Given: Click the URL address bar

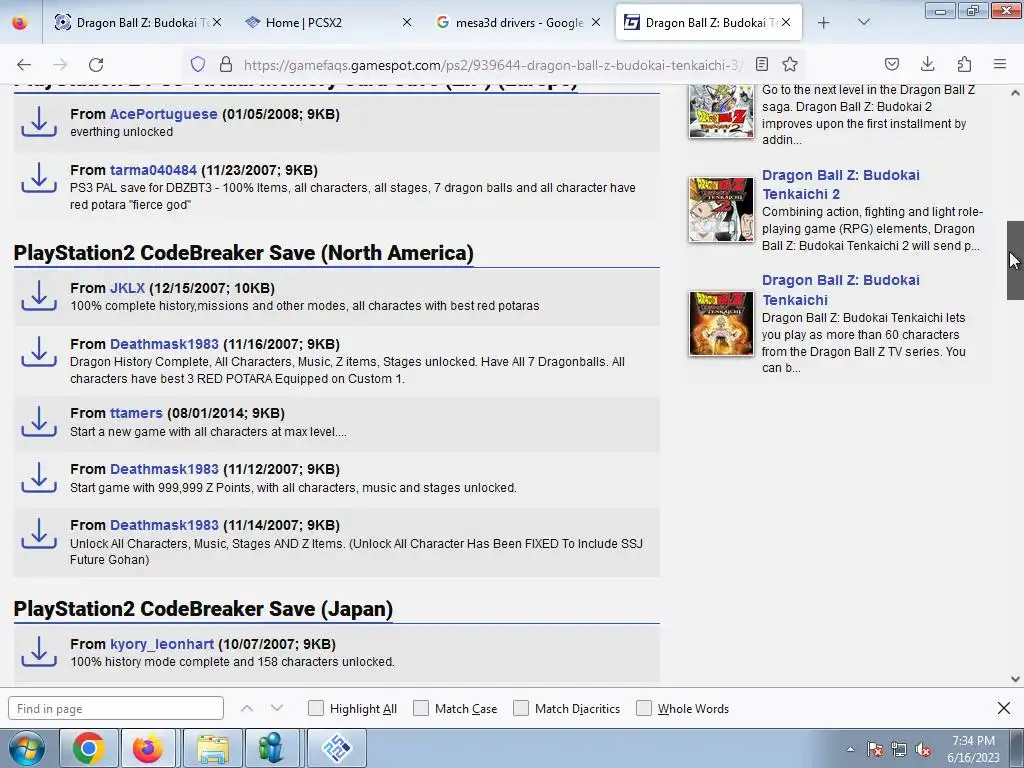Looking at the screenshot, I should pyautogui.click(x=493, y=64).
